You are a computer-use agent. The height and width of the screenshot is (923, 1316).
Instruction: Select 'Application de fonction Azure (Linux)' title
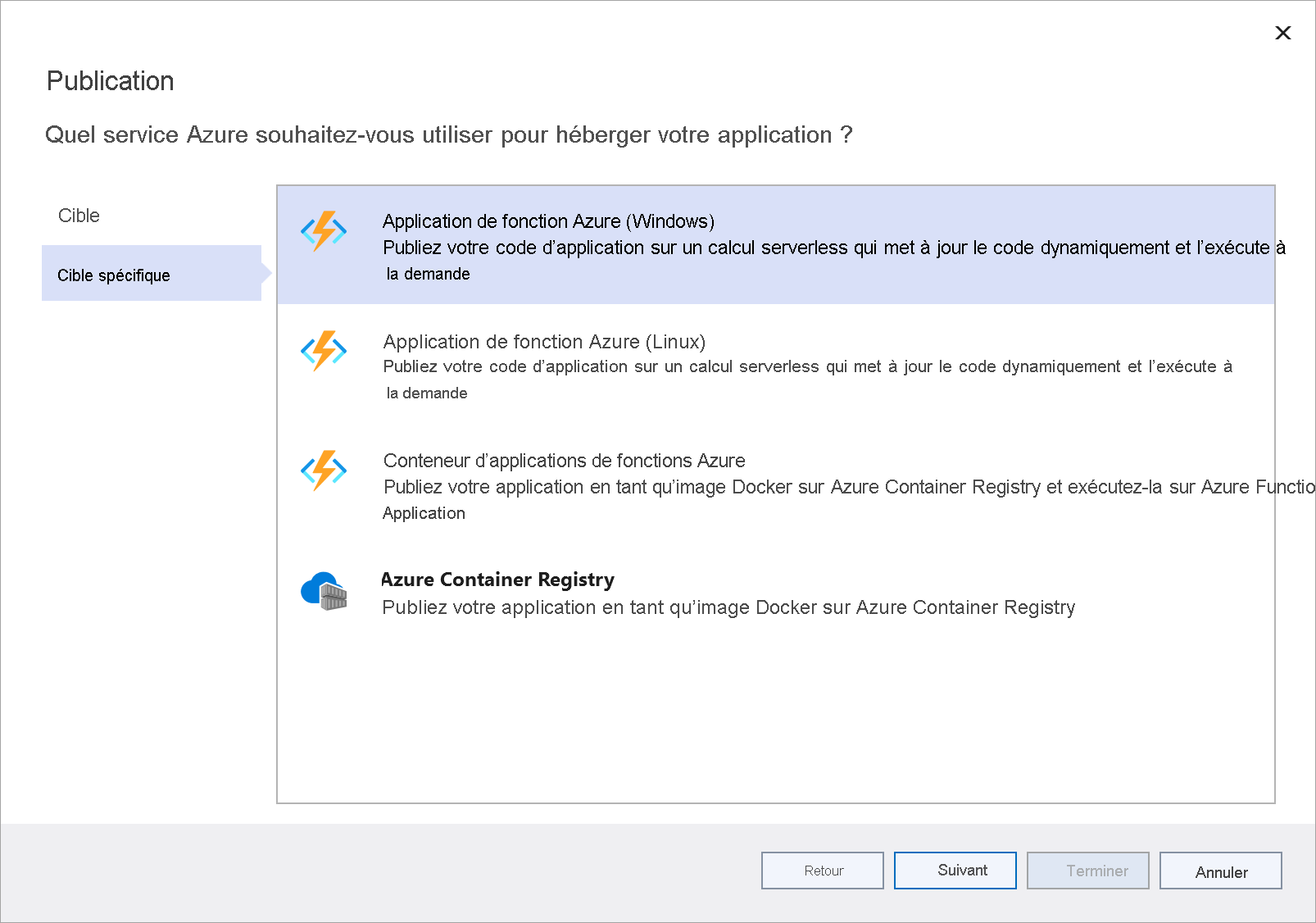click(544, 342)
